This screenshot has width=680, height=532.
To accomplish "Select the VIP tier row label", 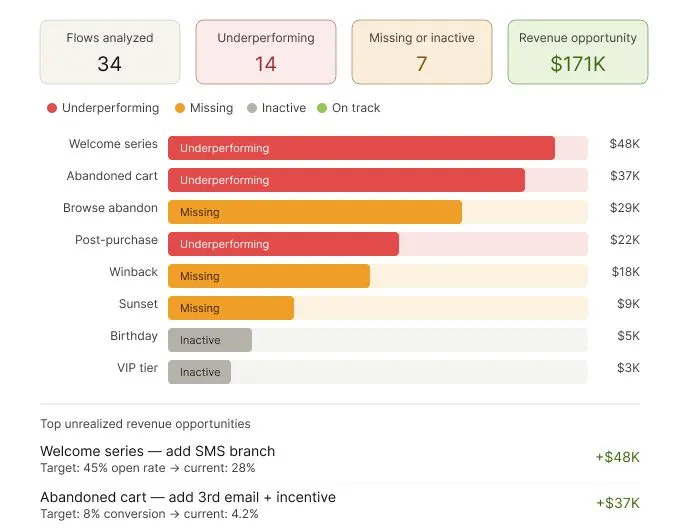I will [x=137, y=368].
